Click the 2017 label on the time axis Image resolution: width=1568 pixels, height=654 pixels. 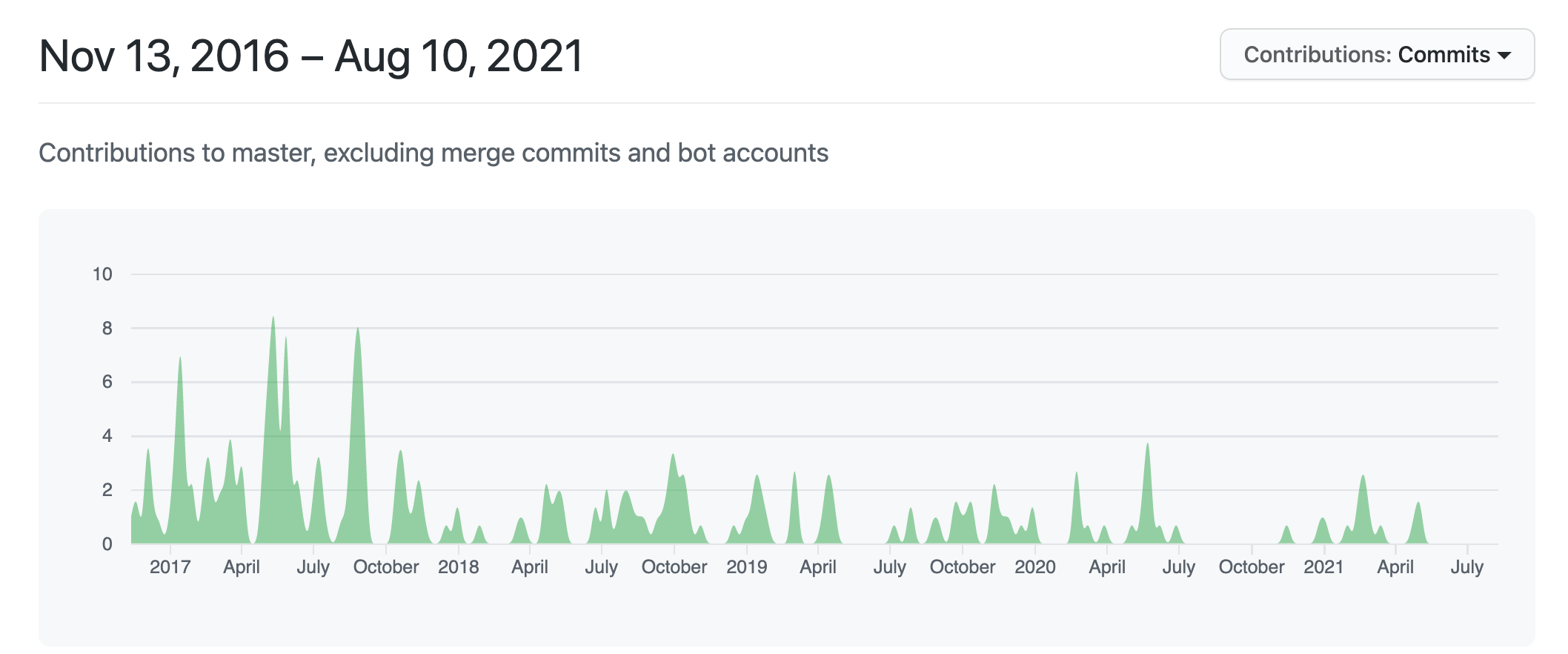(170, 567)
